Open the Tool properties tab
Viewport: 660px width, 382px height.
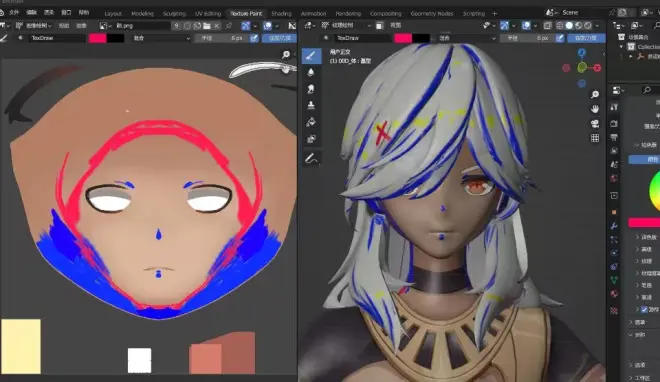pyautogui.click(x=614, y=107)
